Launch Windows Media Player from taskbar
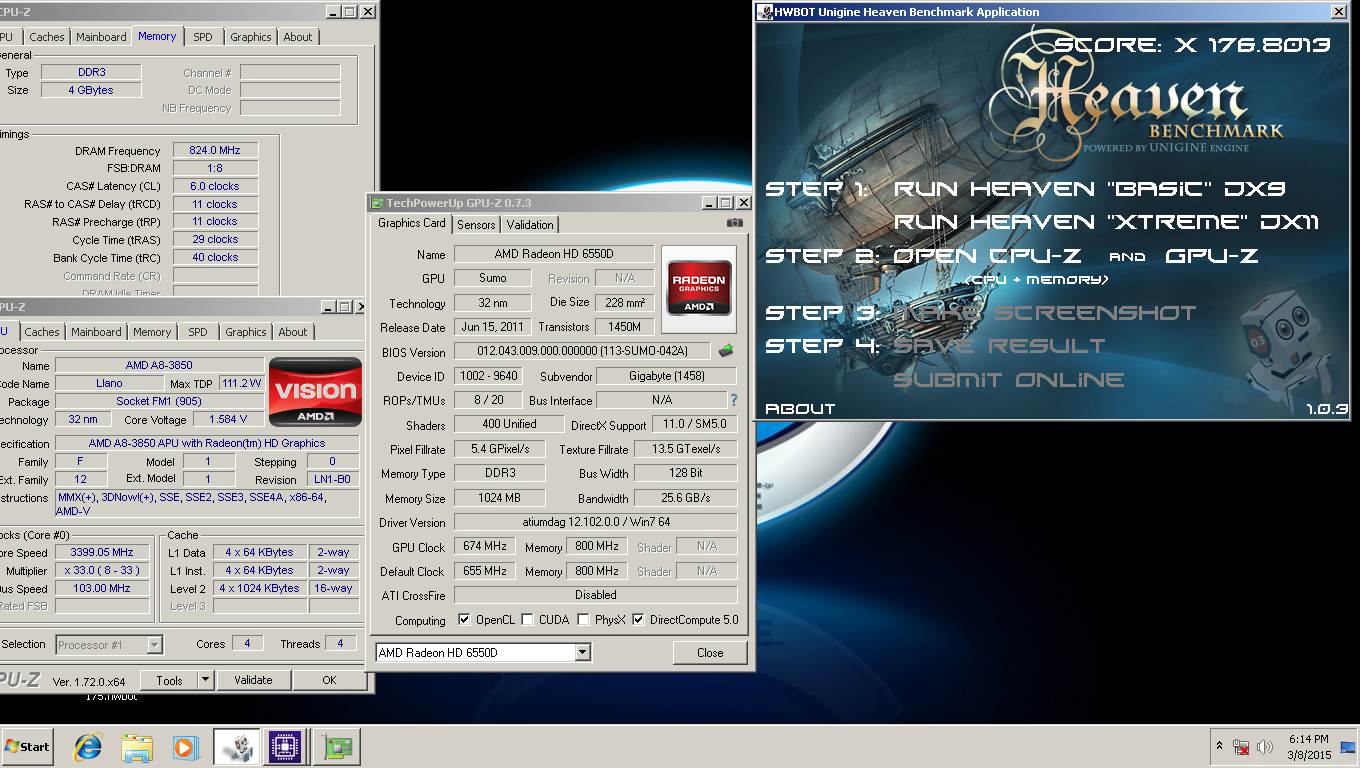The image size is (1360, 768). (185, 746)
